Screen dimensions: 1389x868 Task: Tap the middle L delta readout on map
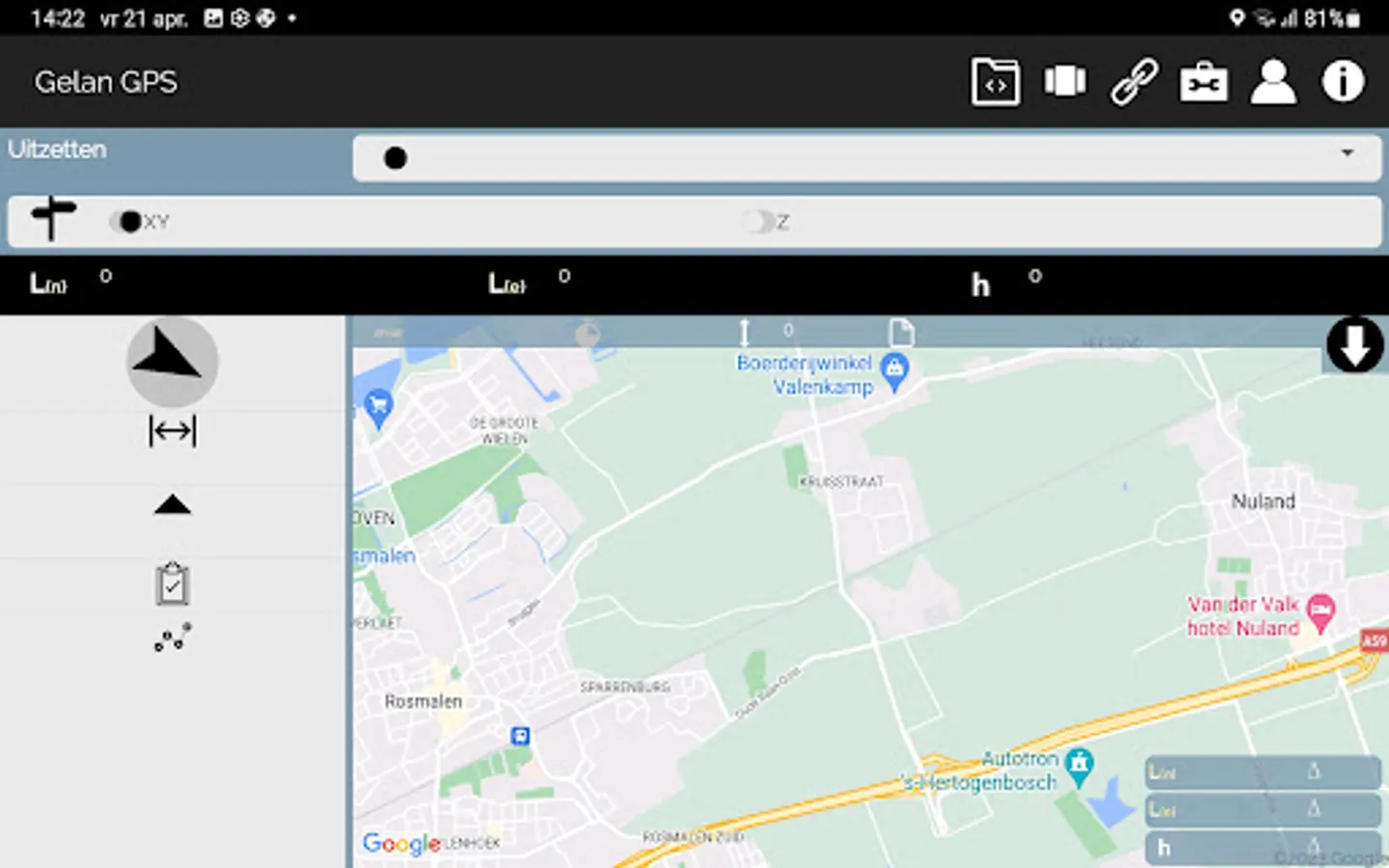(1263, 809)
